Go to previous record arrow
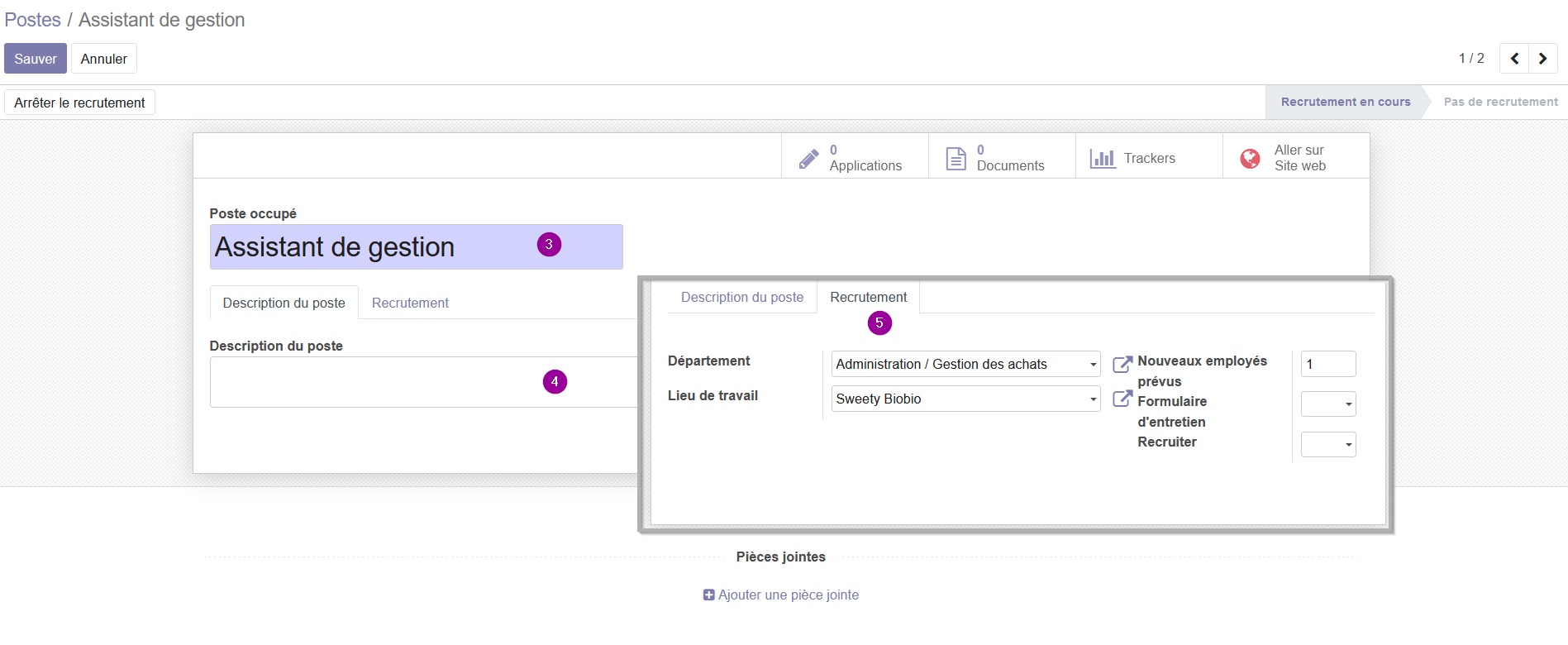Image resolution: width=1568 pixels, height=645 pixels. click(x=1514, y=59)
